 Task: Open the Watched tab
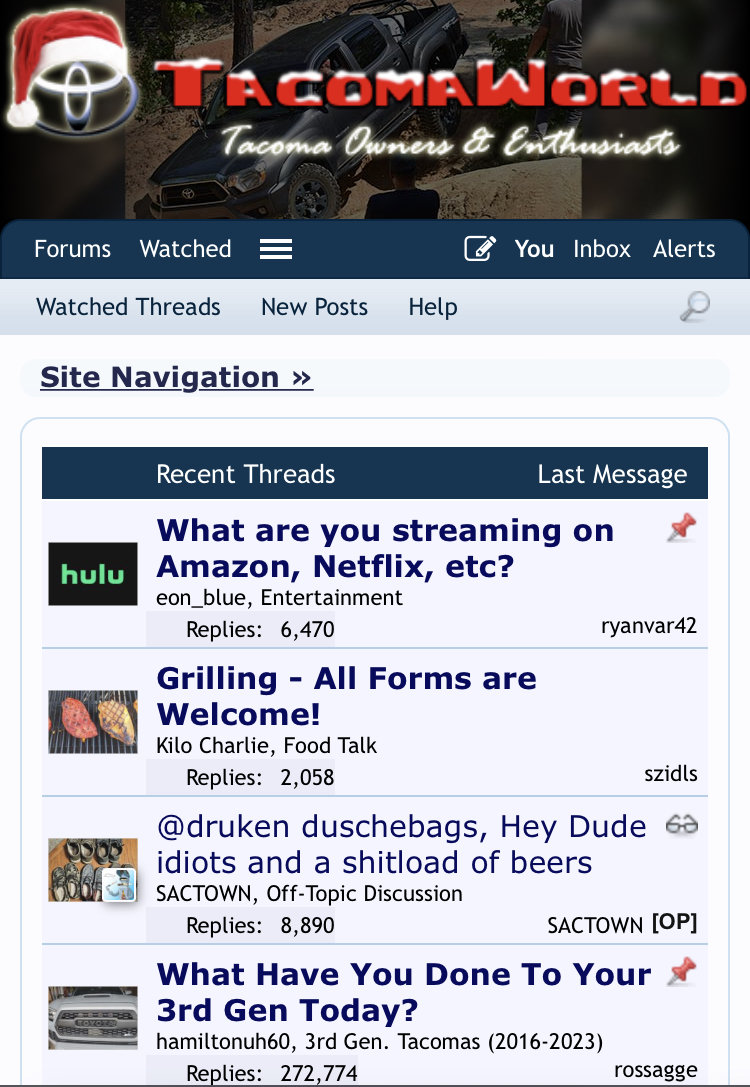pyautogui.click(x=185, y=249)
